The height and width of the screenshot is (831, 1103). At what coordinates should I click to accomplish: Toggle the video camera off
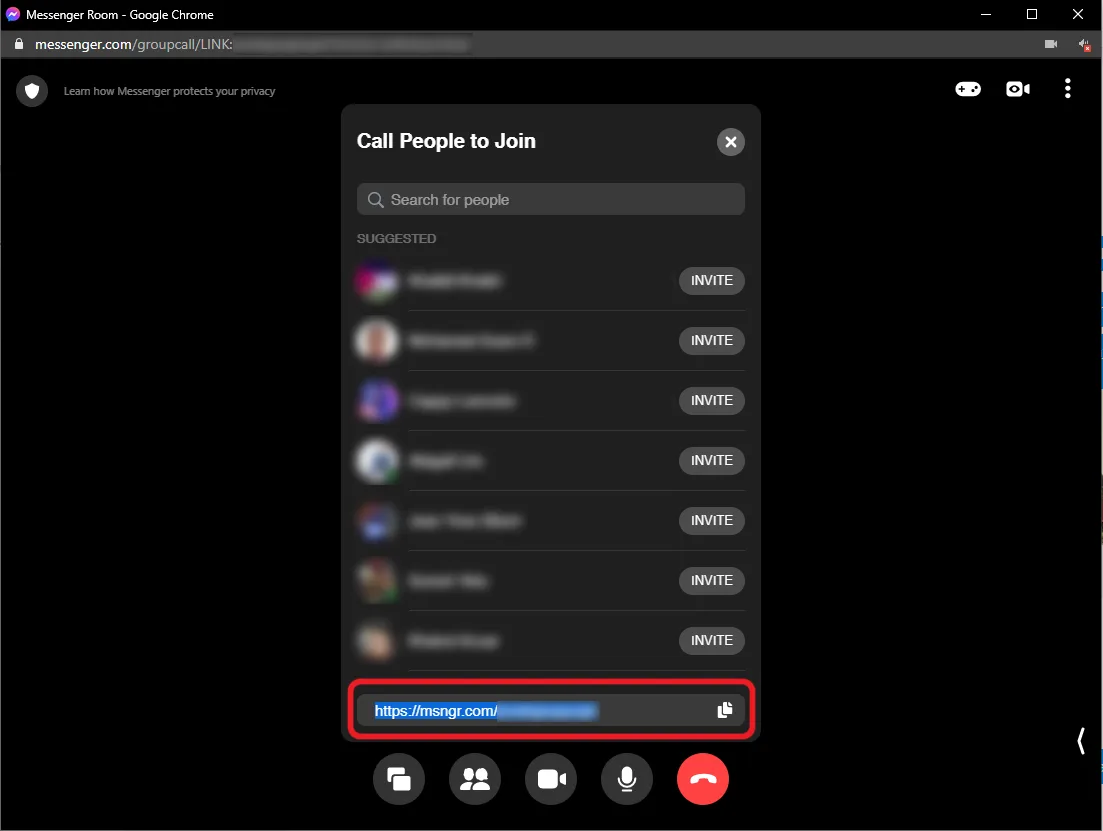(x=551, y=779)
